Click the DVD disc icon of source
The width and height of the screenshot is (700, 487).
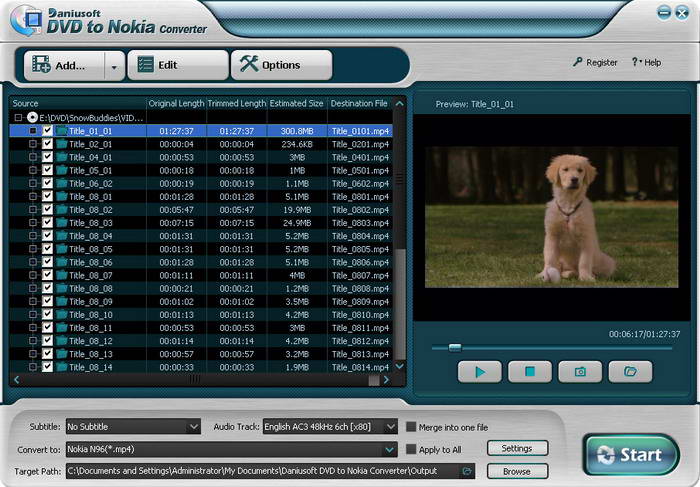[x=32, y=117]
